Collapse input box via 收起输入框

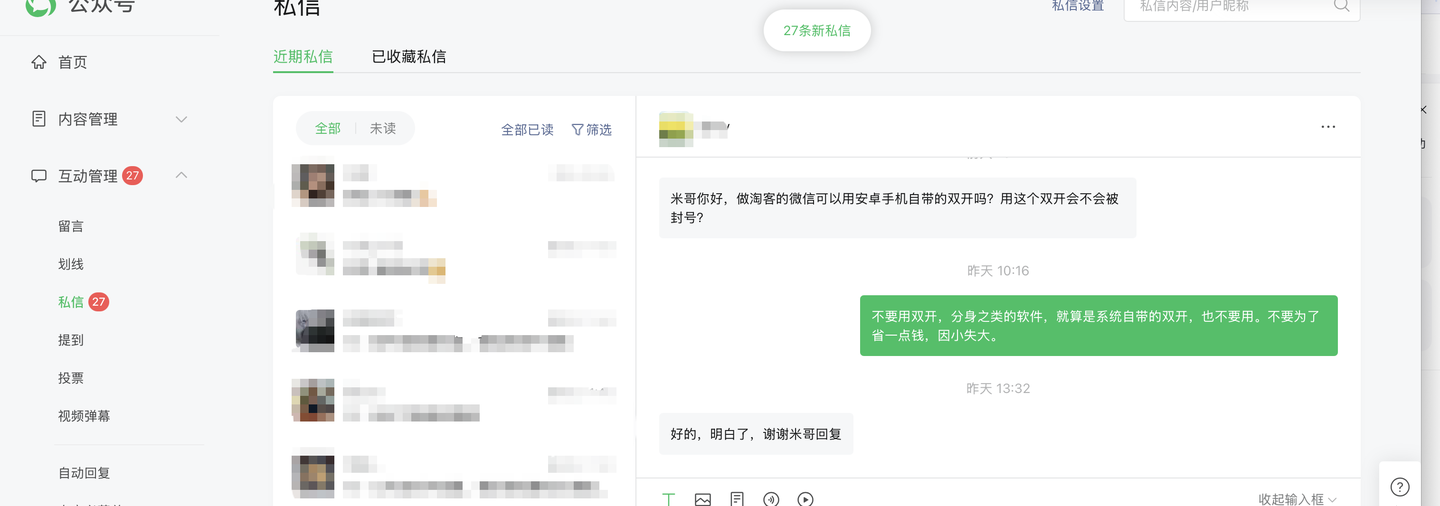point(1297,499)
